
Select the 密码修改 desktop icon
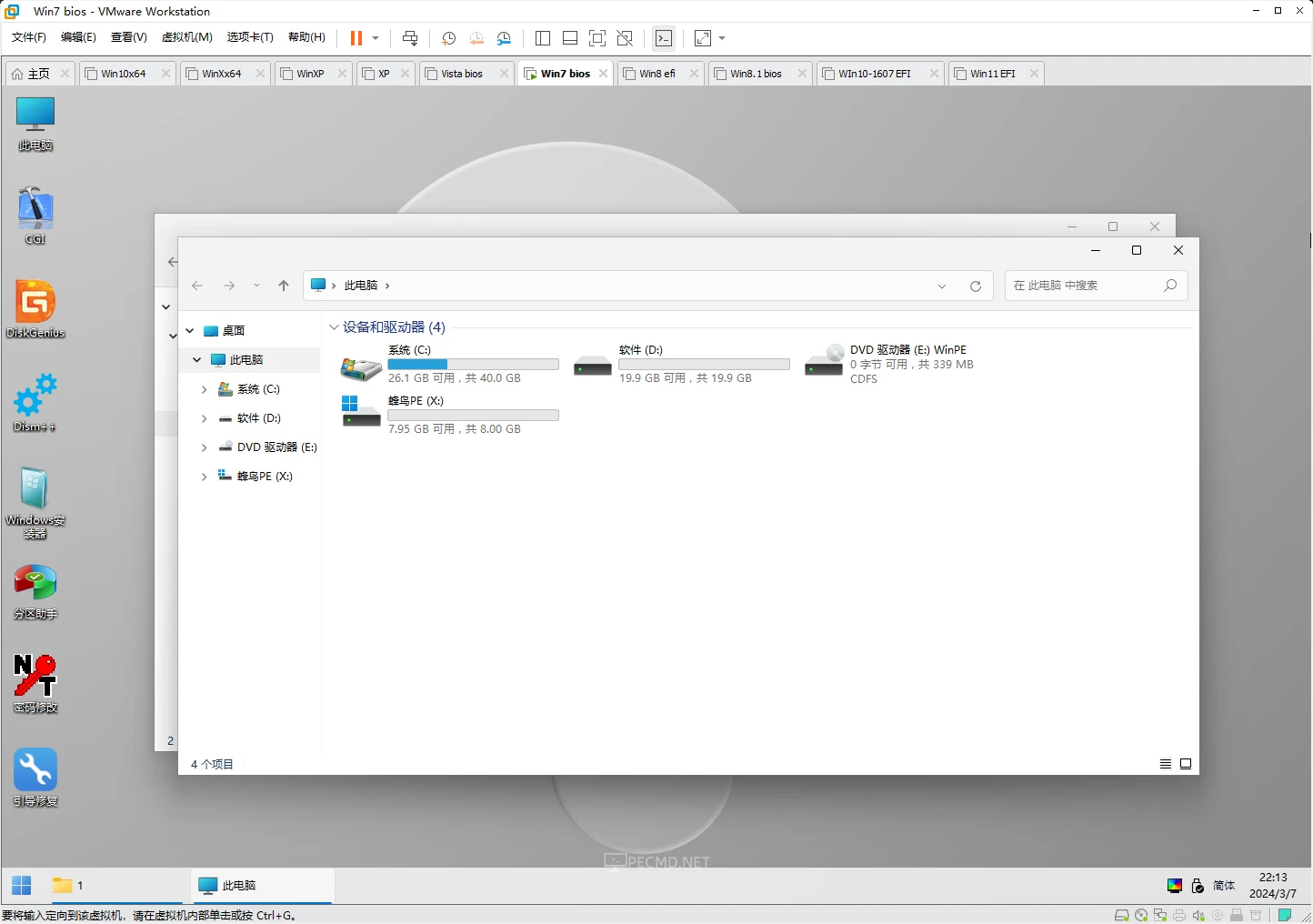tap(35, 685)
